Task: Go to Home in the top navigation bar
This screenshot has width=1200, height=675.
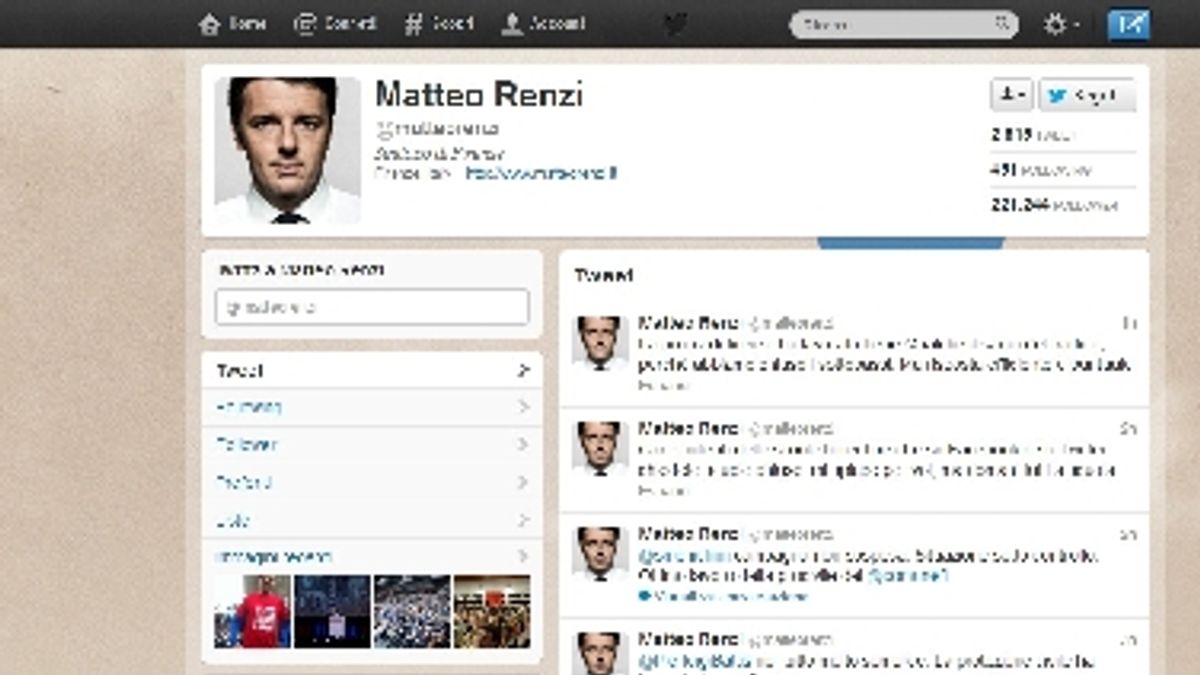Action: tap(233, 24)
